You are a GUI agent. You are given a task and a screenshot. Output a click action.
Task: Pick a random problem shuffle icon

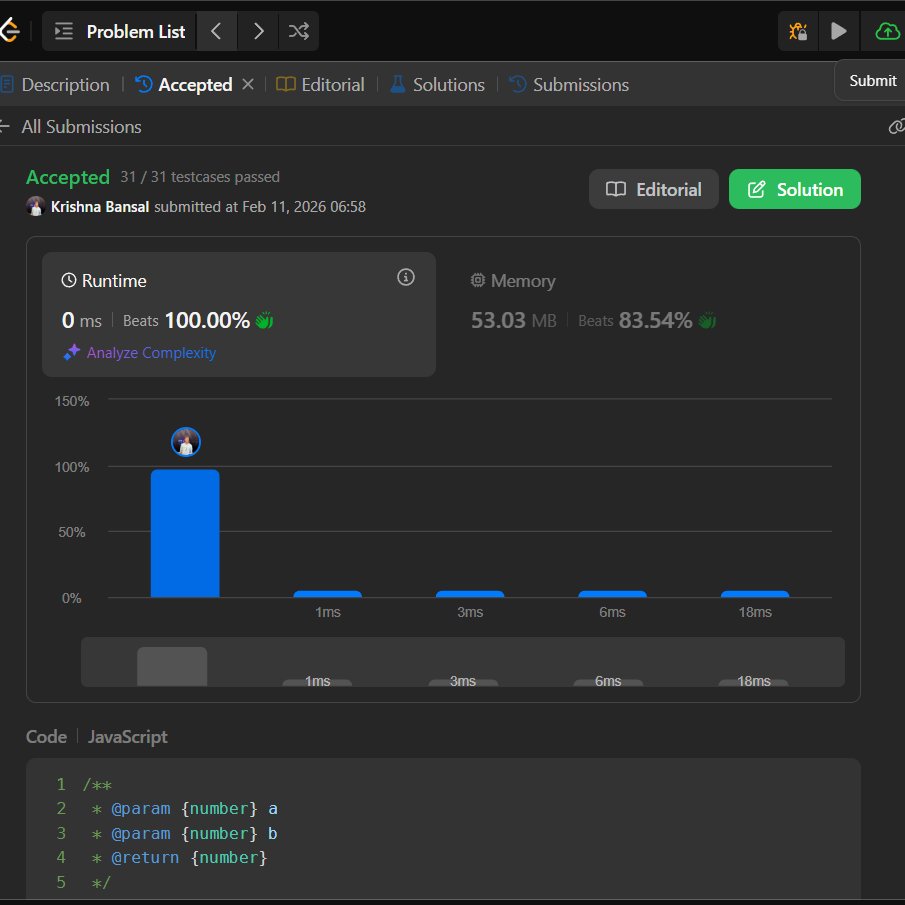coord(298,31)
